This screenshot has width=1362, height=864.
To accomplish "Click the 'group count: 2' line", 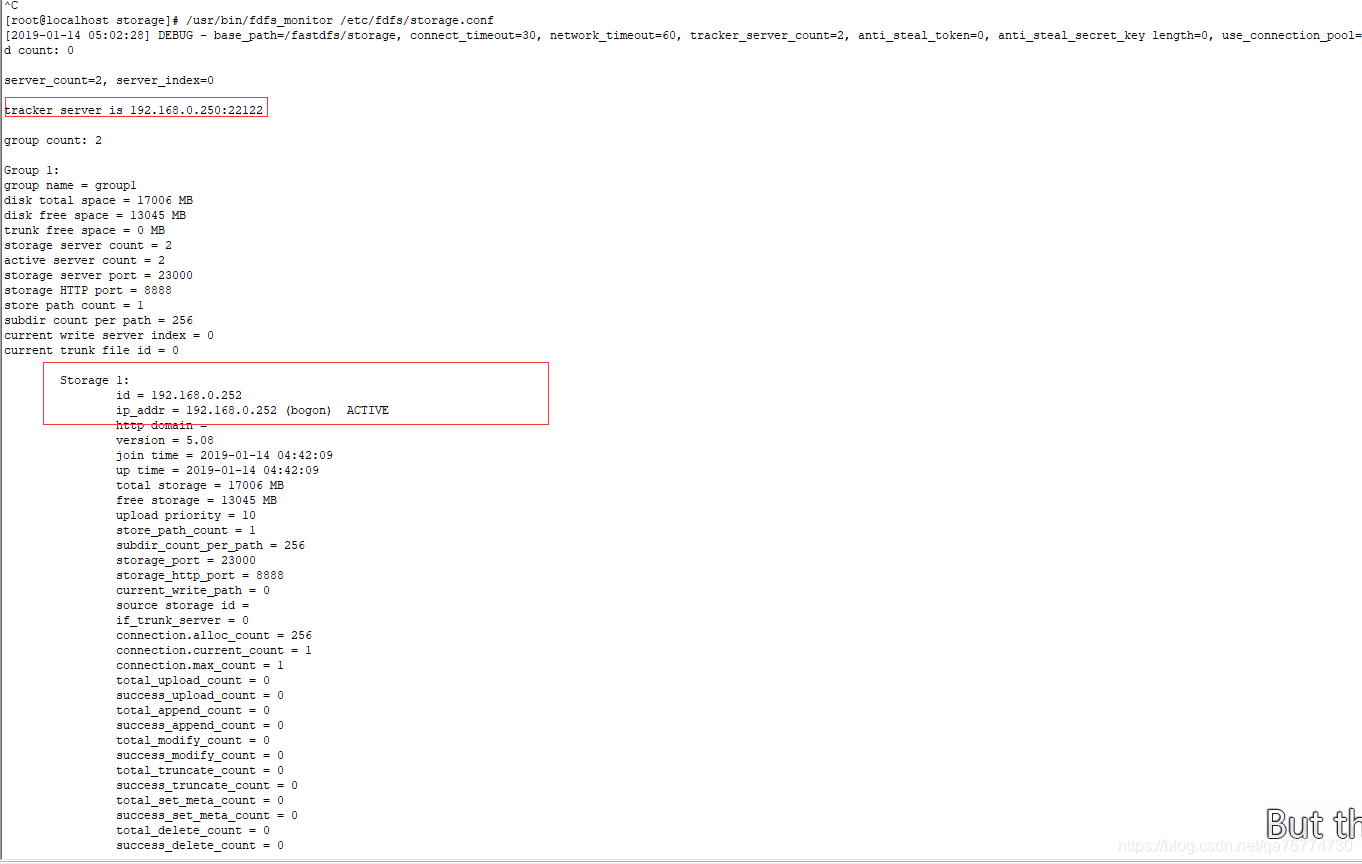I will tap(53, 140).
